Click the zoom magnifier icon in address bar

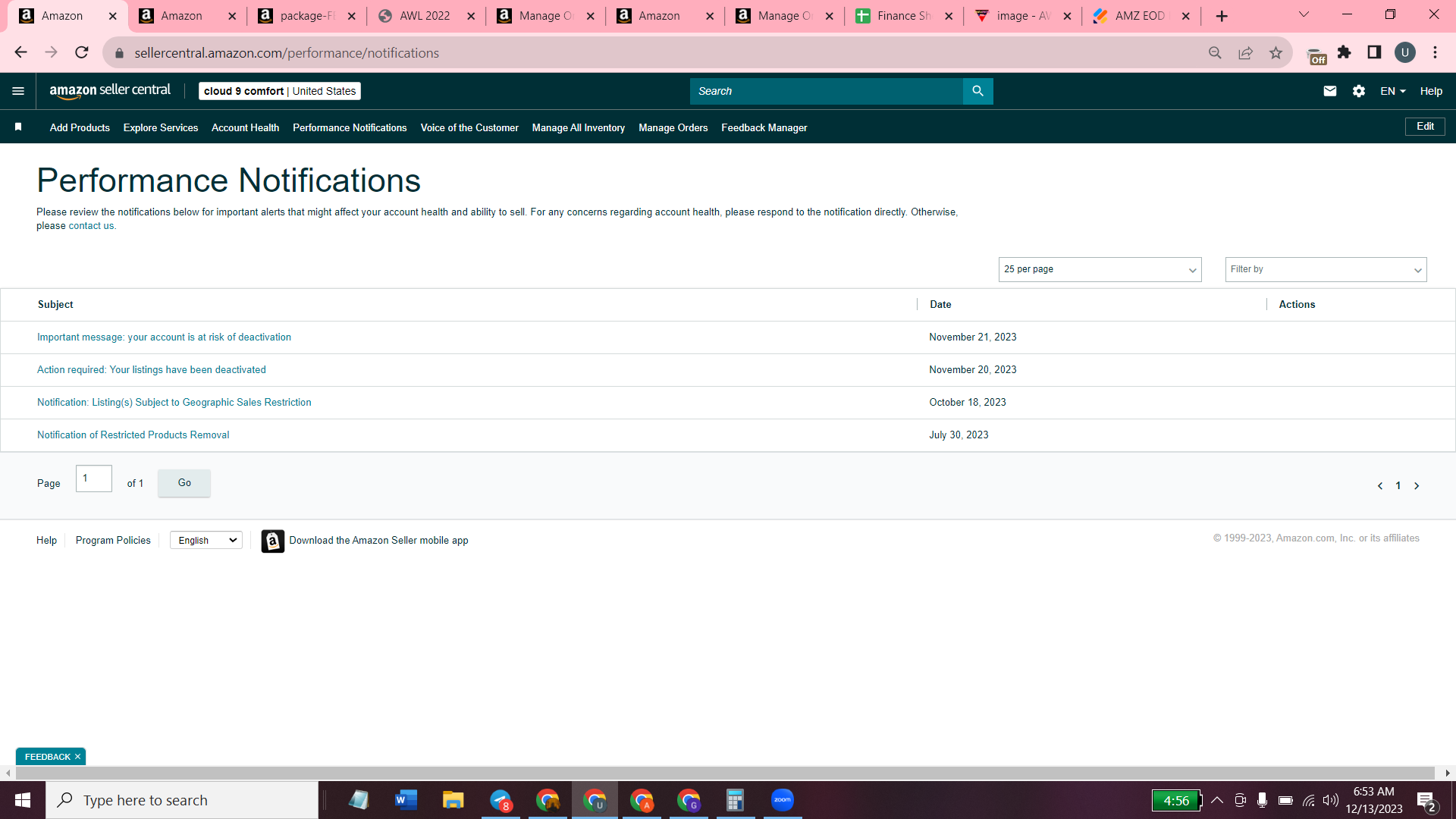tap(1215, 52)
